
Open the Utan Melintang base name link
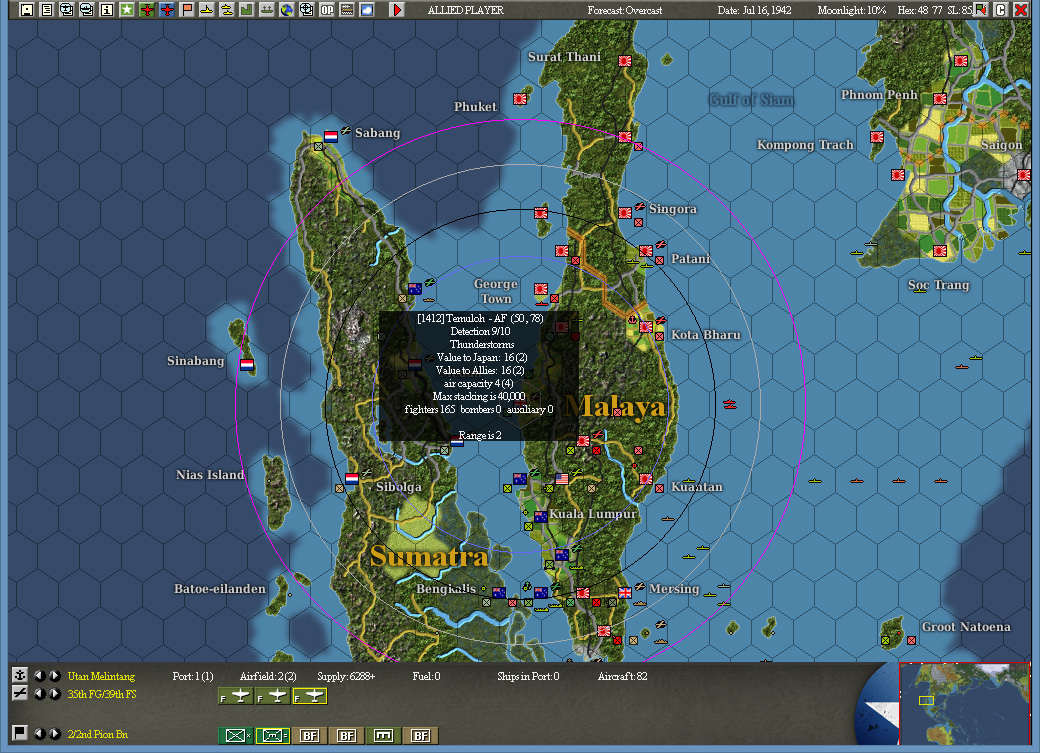tap(100, 676)
